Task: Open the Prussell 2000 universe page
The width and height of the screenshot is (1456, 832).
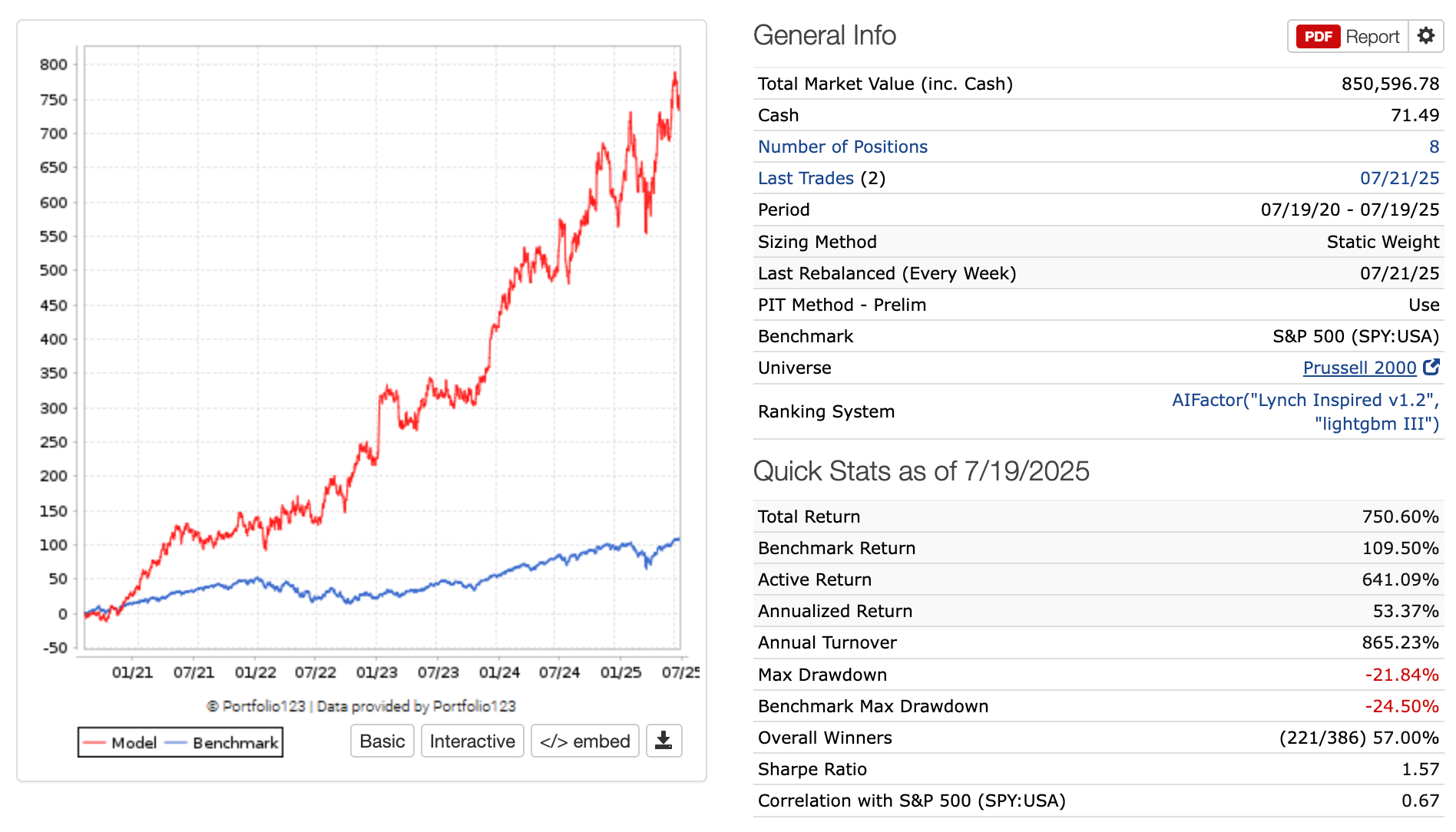Action: [1359, 368]
